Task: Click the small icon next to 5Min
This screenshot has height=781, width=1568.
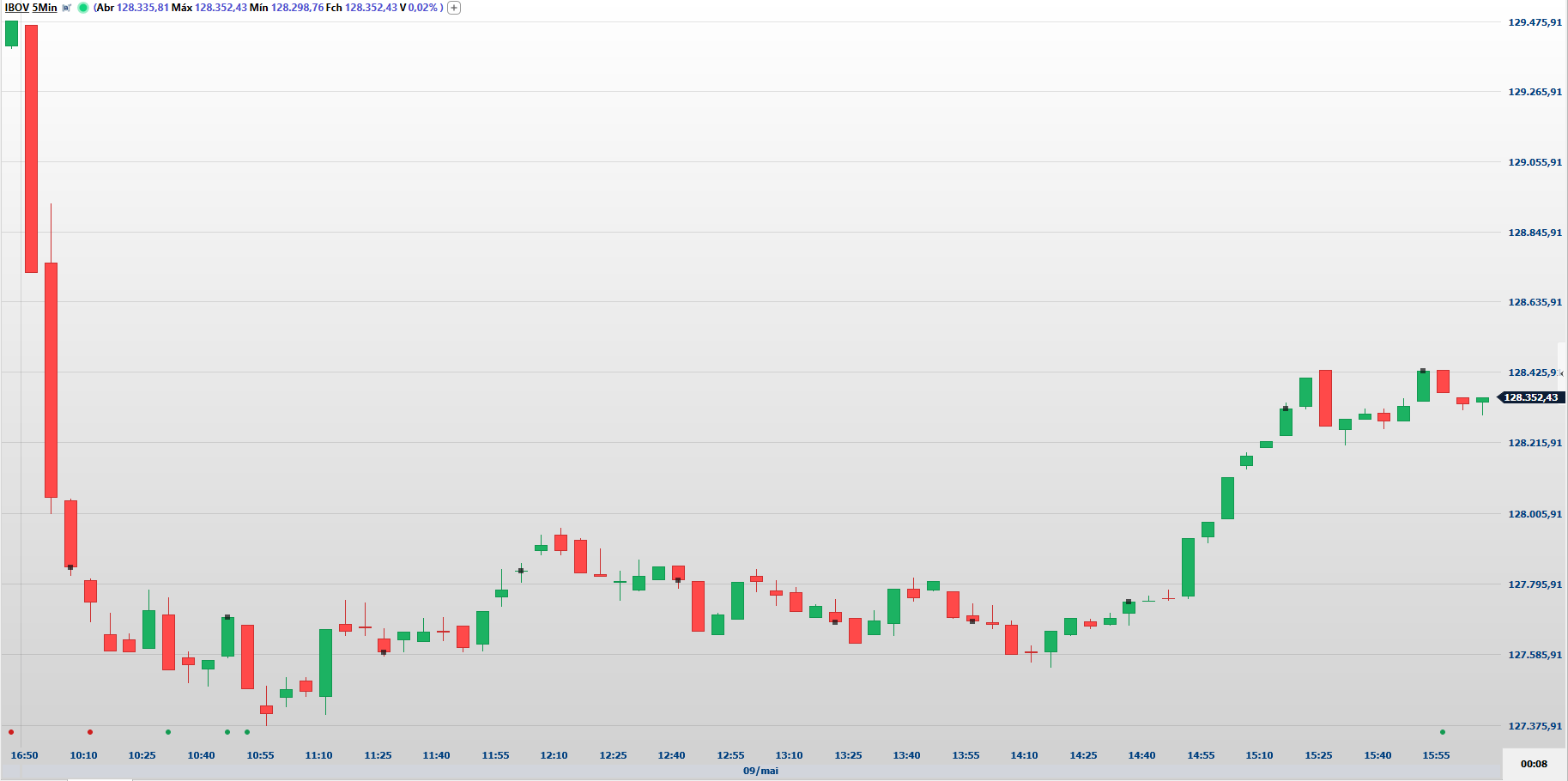Action: (67, 8)
